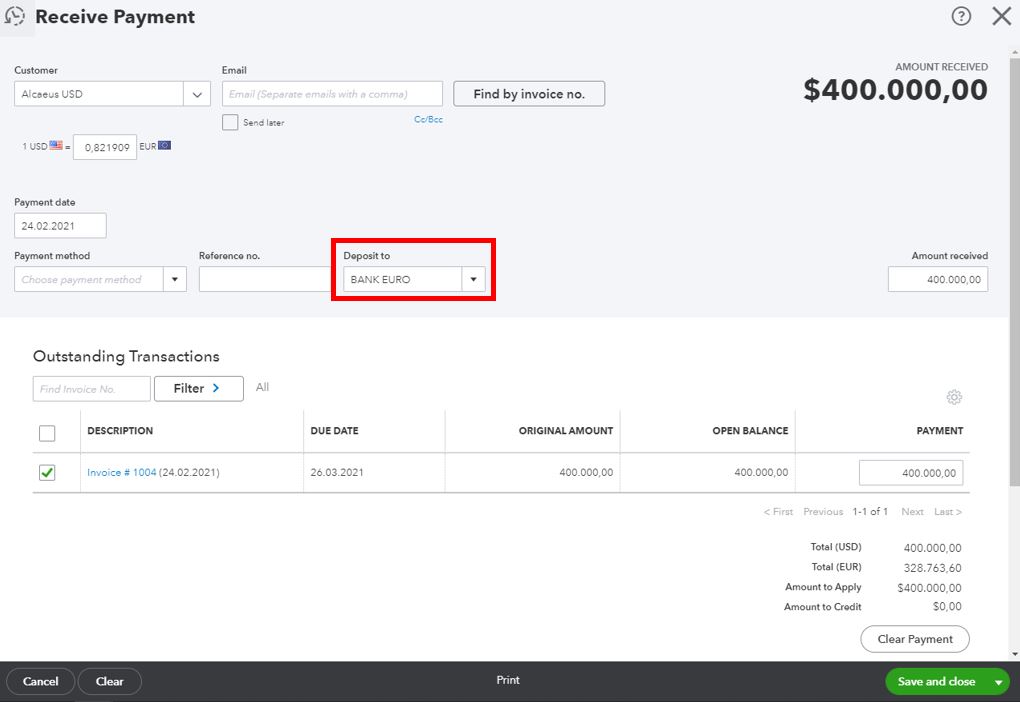
Task: Click the Amount received input field
Action: click(x=938, y=279)
